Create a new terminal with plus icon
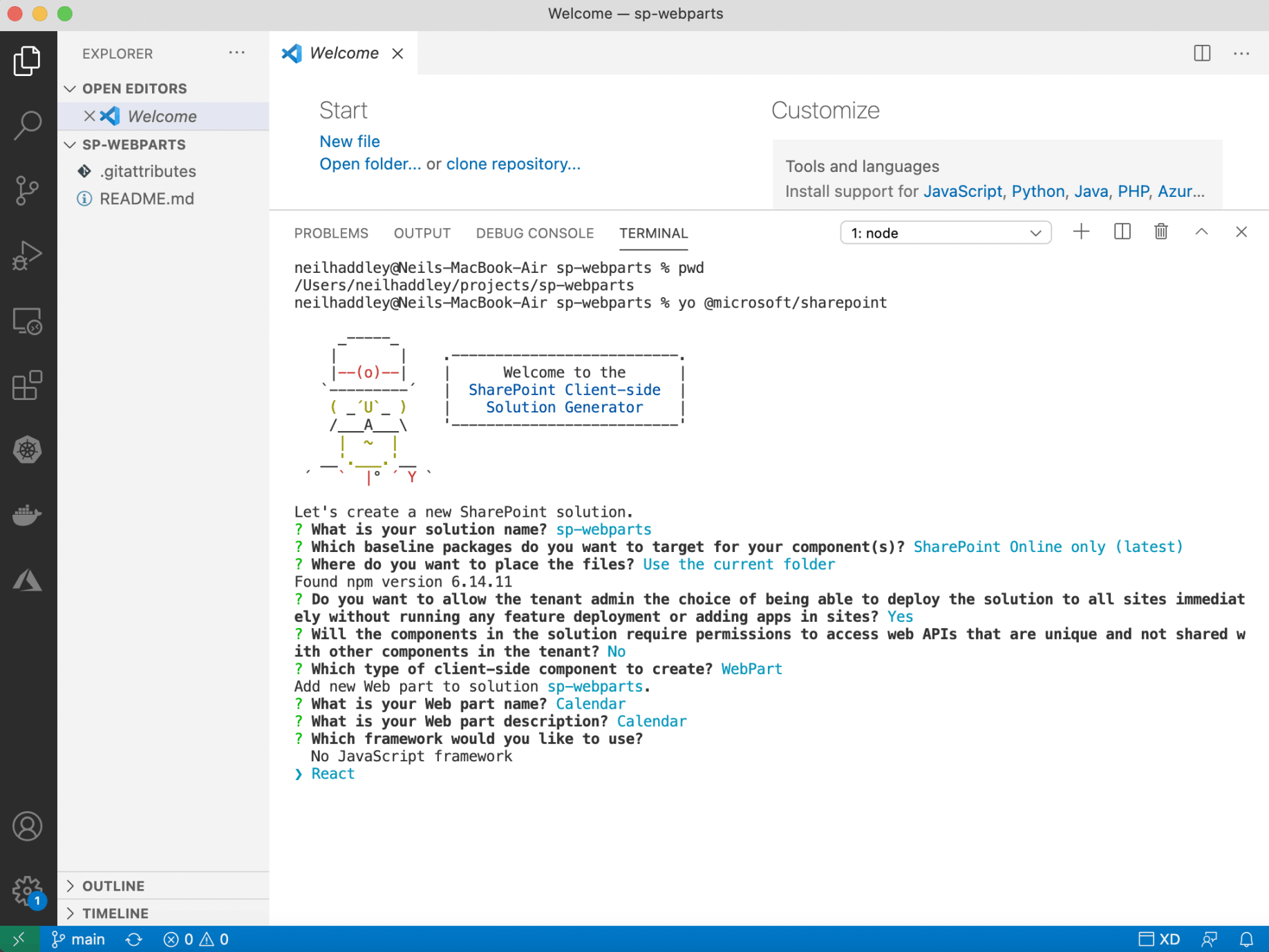Viewport: 1269px width, 952px height. pos(1081,232)
